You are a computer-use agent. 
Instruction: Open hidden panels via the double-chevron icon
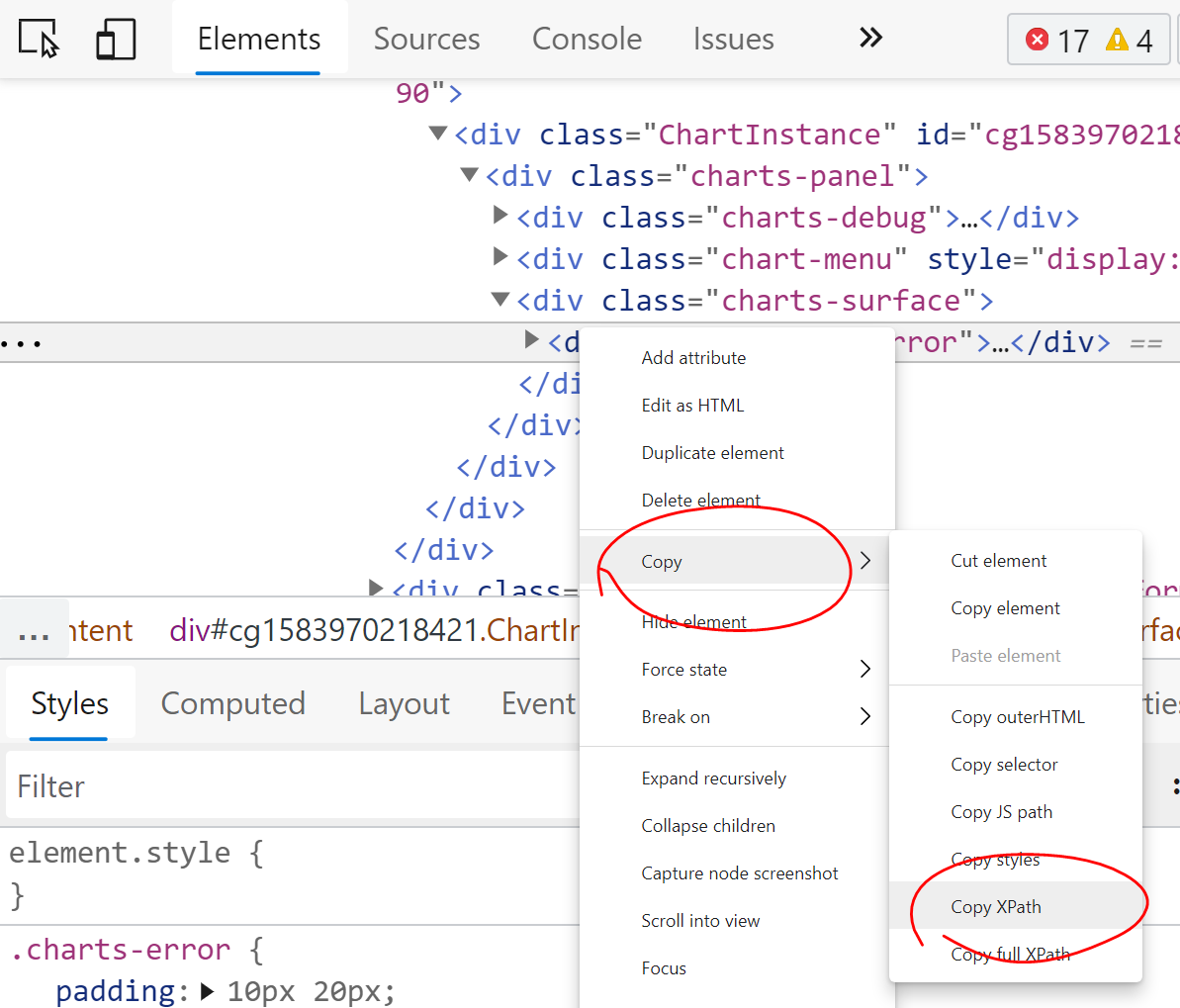[868, 38]
